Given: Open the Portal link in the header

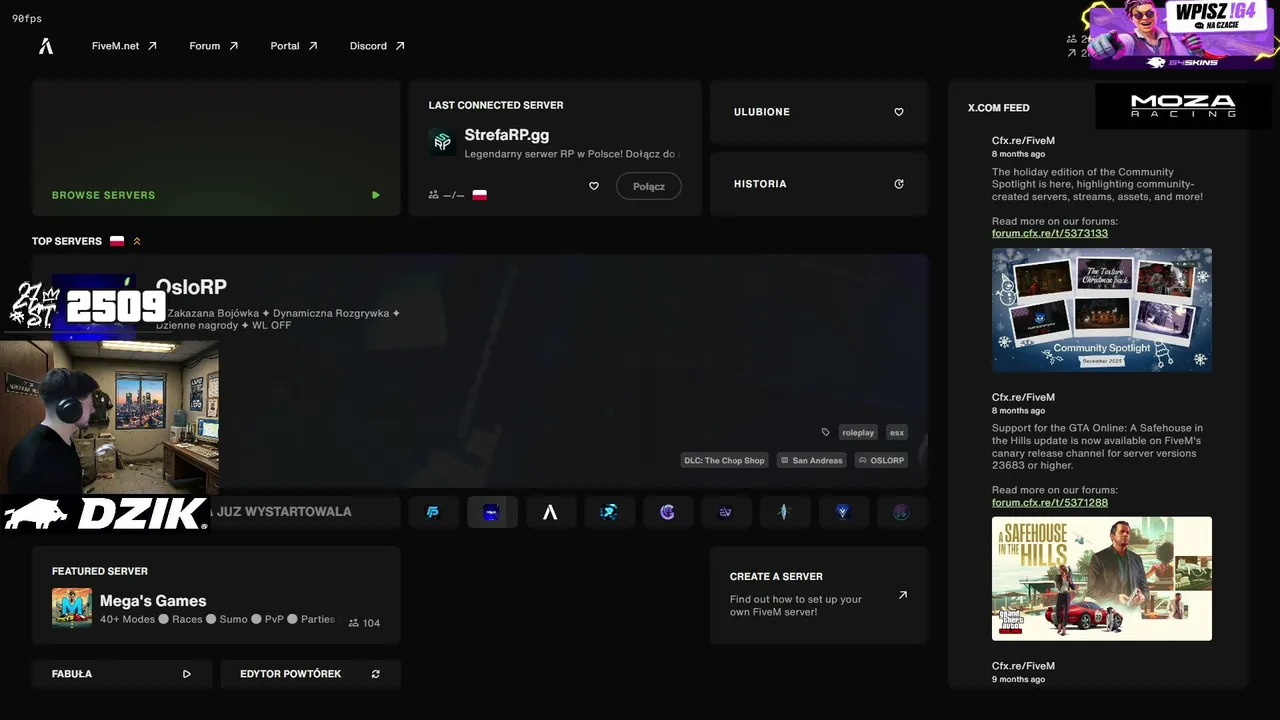Looking at the screenshot, I should [294, 46].
